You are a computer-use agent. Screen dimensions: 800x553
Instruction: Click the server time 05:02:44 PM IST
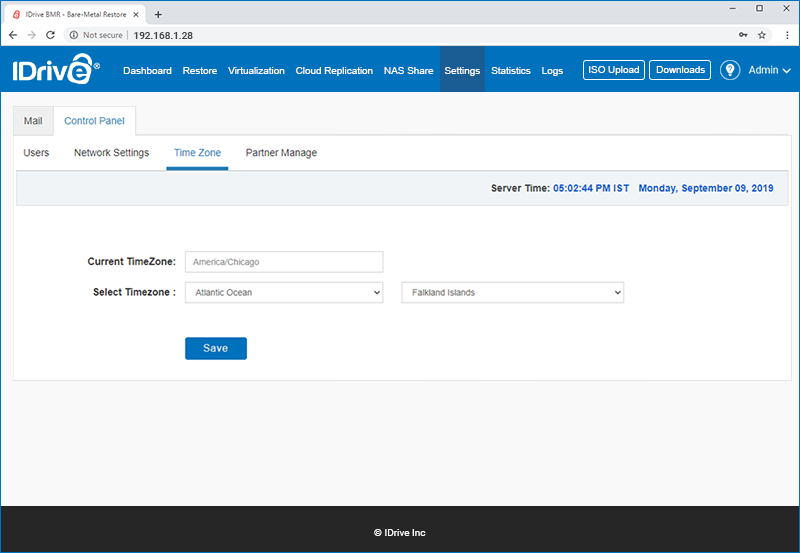(x=591, y=188)
